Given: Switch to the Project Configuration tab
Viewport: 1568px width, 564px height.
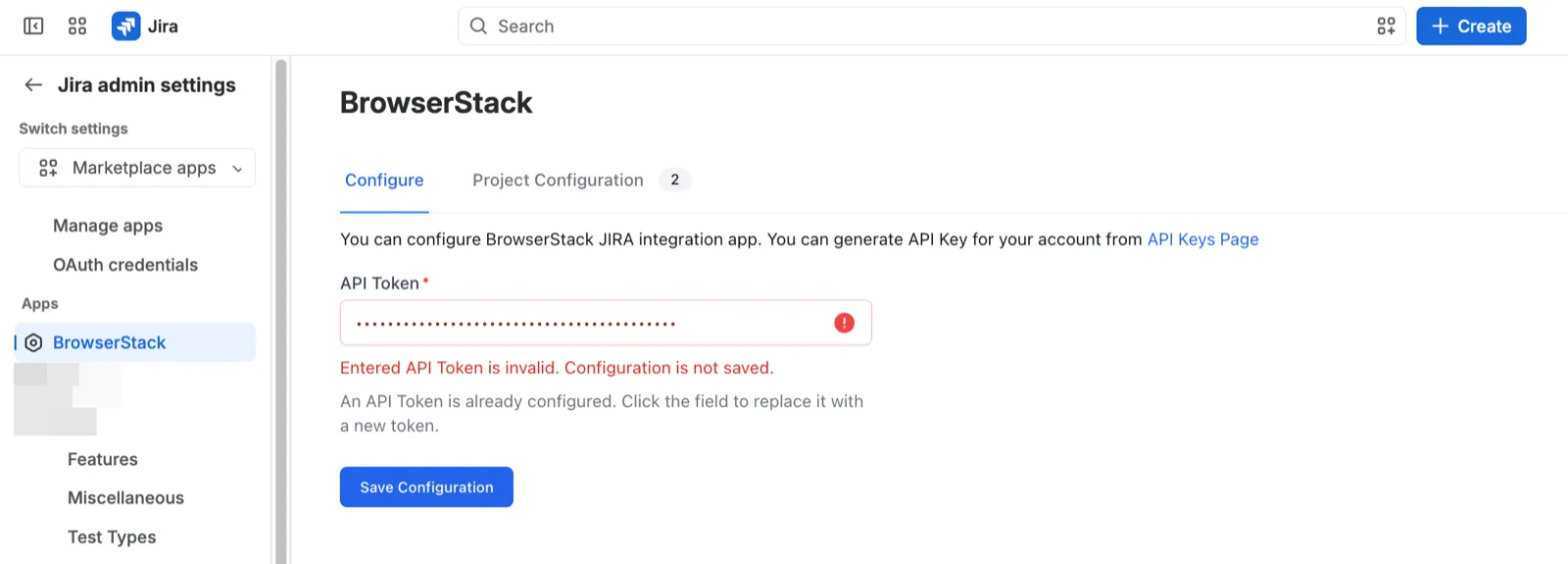Looking at the screenshot, I should click(x=558, y=180).
